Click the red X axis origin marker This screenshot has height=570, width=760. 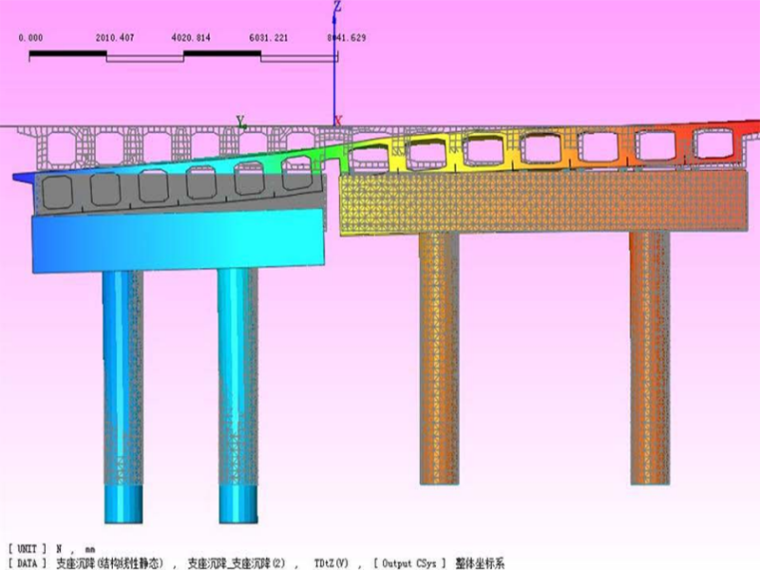[x=338, y=121]
